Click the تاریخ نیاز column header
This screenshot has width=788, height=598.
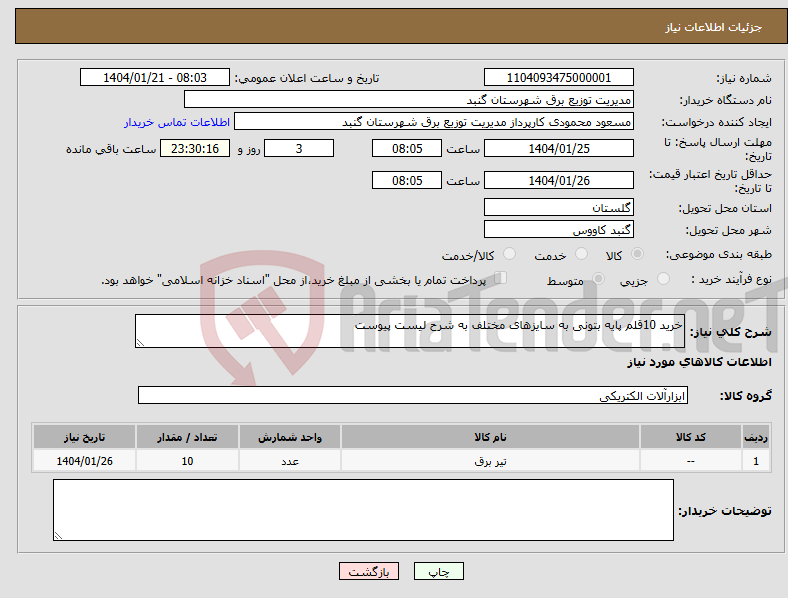84,437
